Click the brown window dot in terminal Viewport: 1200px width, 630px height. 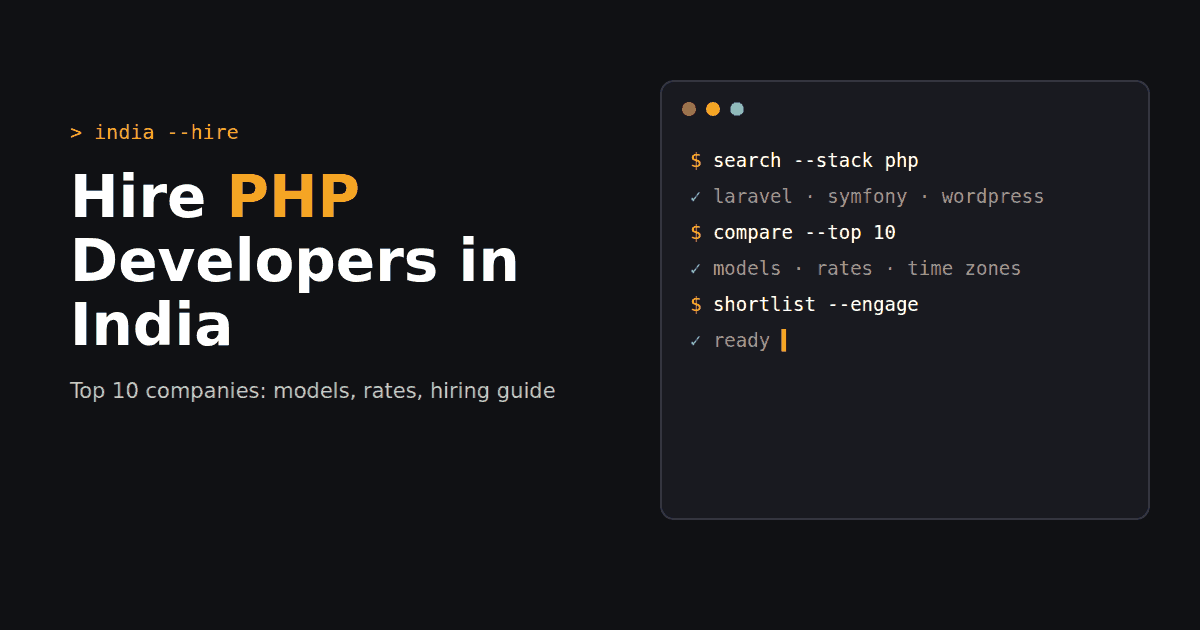click(689, 109)
